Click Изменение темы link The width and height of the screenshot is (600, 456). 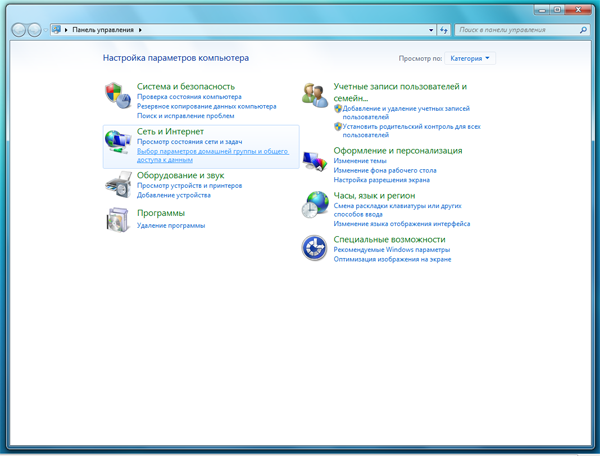[x=360, y=161]
